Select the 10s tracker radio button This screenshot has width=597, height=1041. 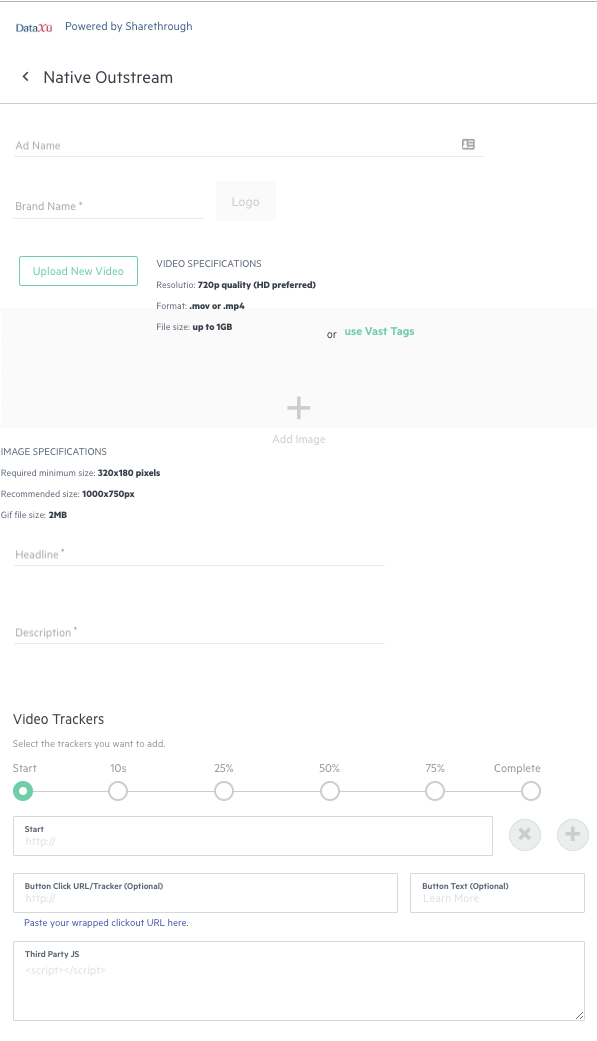click(x=118, y=791)
